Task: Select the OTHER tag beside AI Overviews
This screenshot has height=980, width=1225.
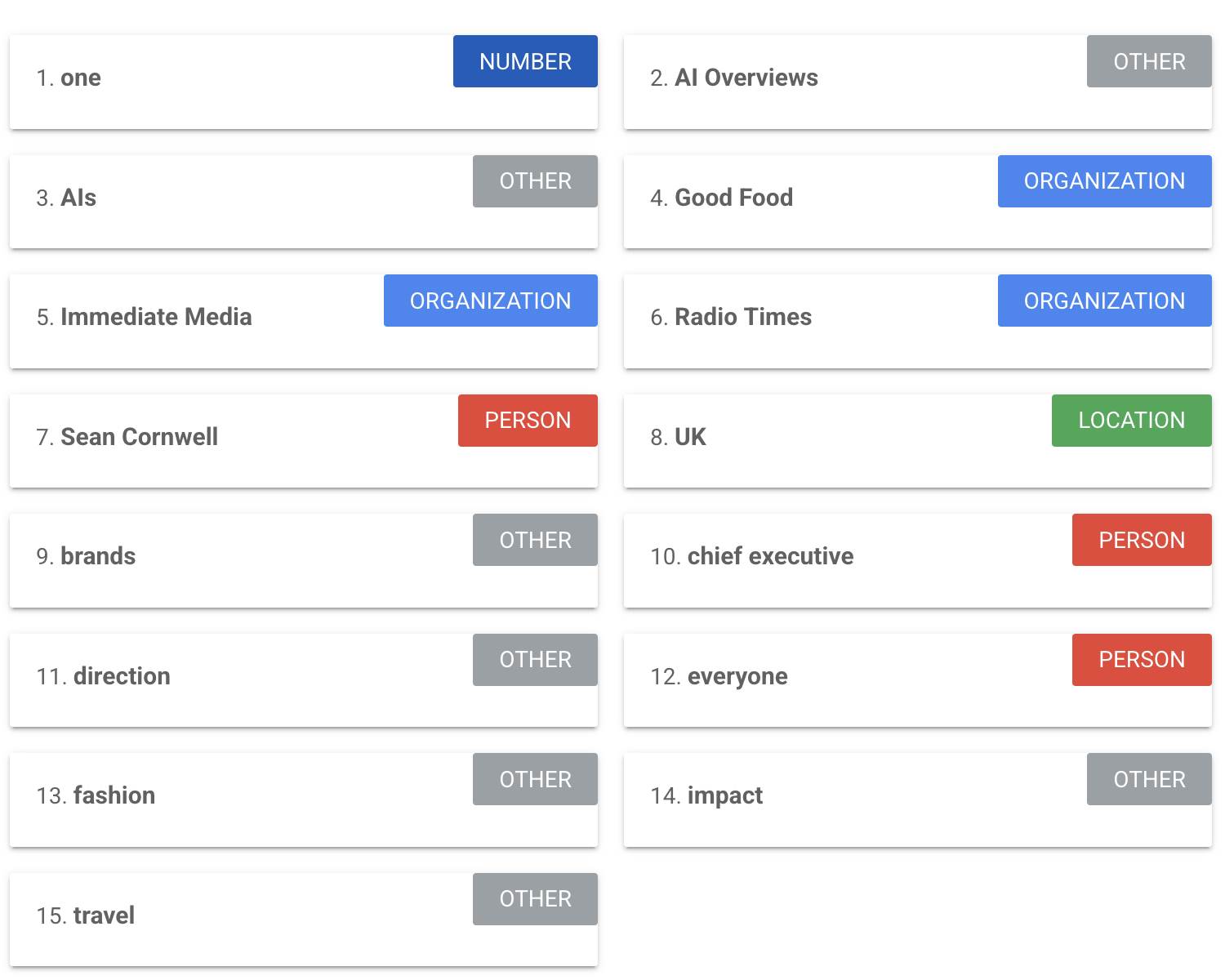Action: coord(1149,61)
